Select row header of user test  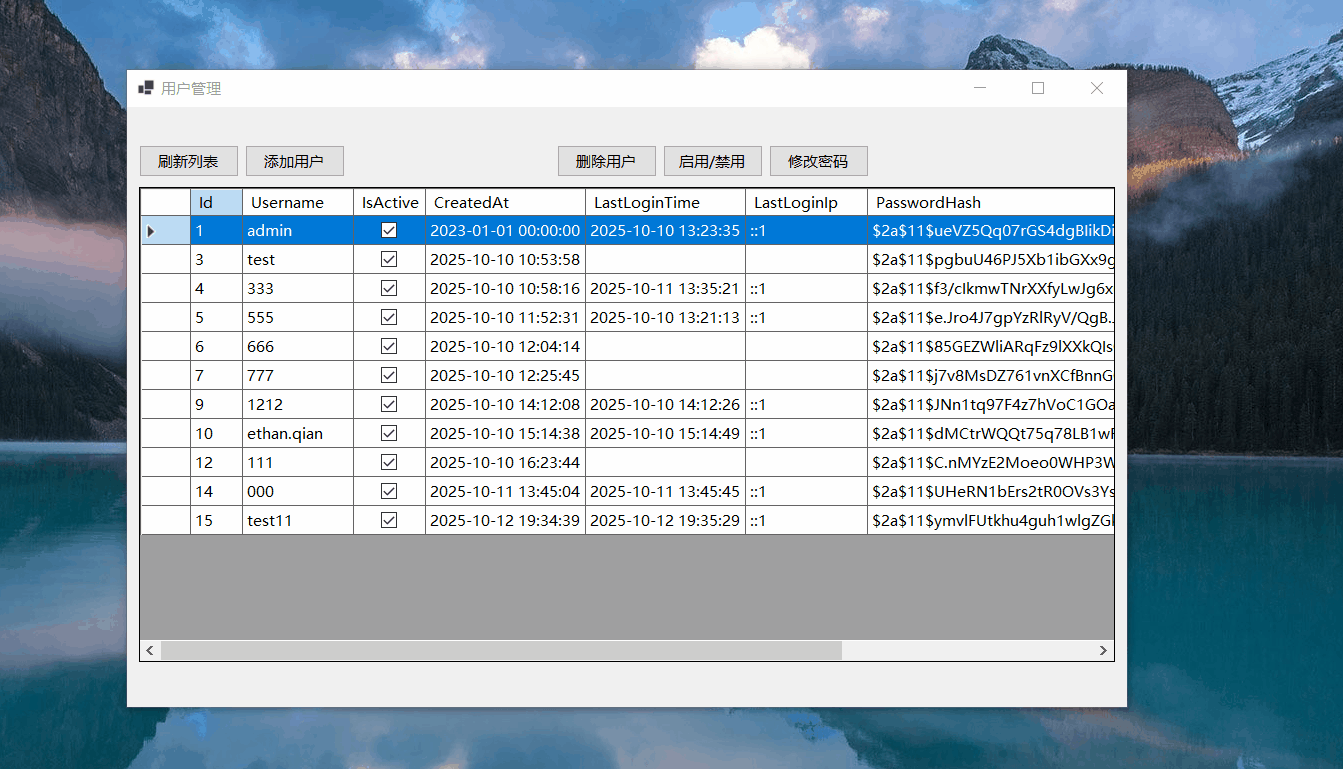pyautogui.click(x=165, y=259)
